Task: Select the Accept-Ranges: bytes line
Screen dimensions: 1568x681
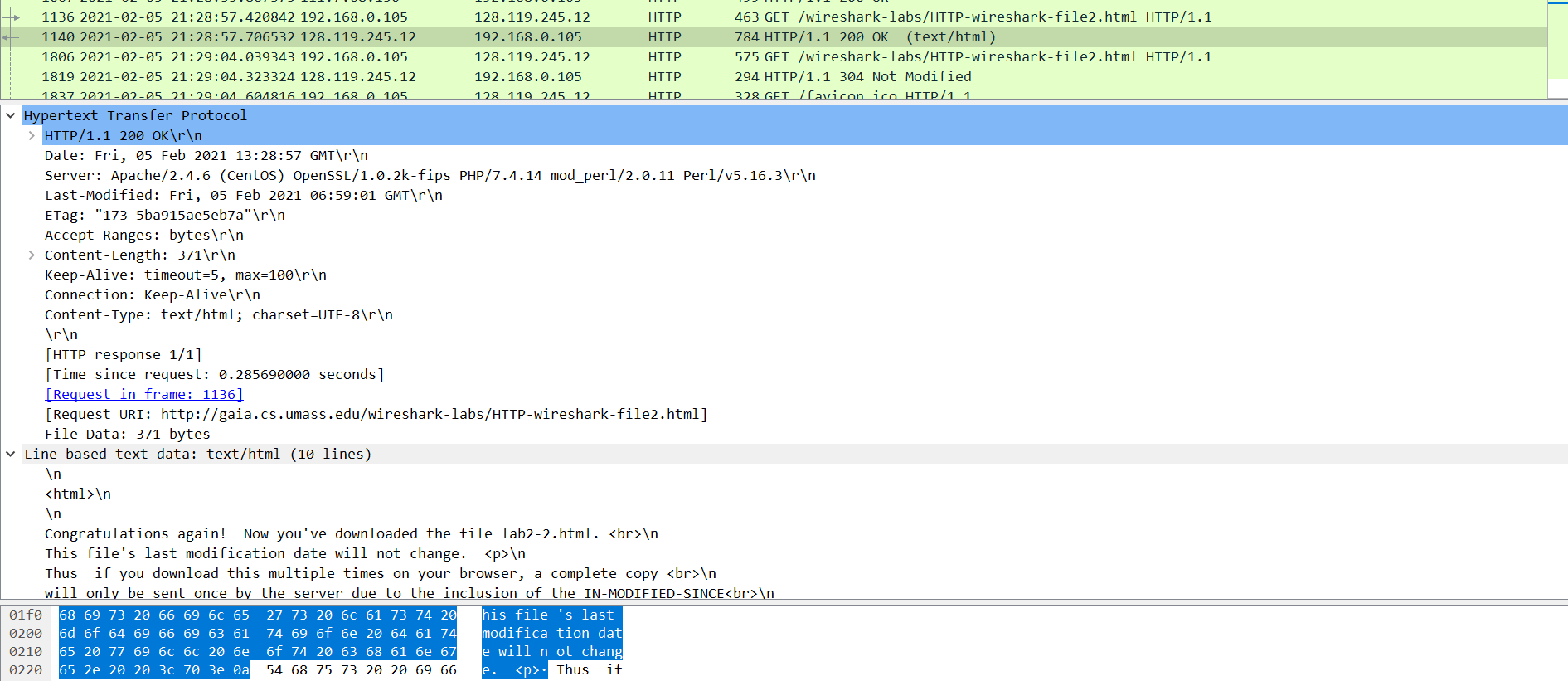Action: (144, 235)
